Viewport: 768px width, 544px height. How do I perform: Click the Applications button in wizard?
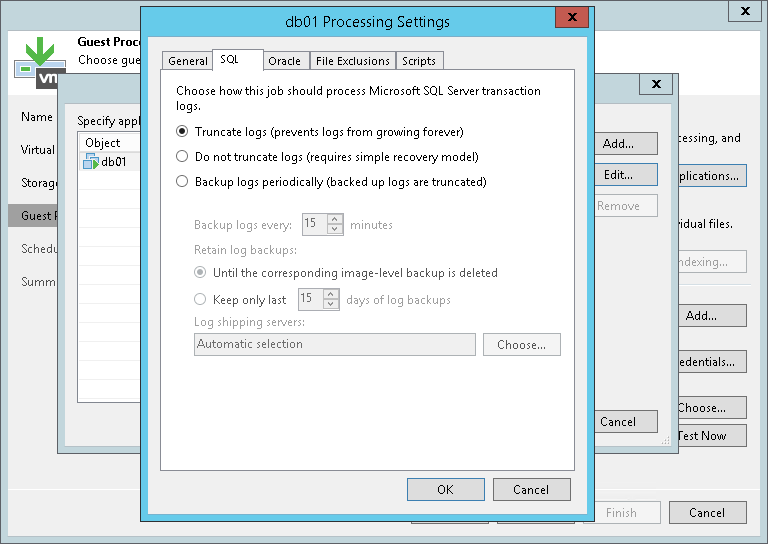click(x=712, y=176)
